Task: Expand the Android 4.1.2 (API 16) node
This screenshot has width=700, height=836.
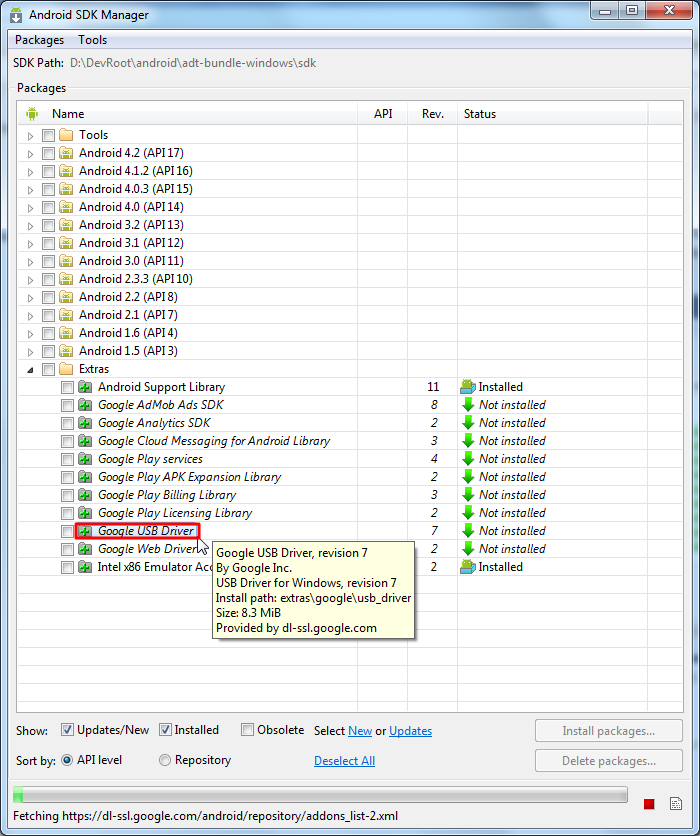Action: pos(30,172)
